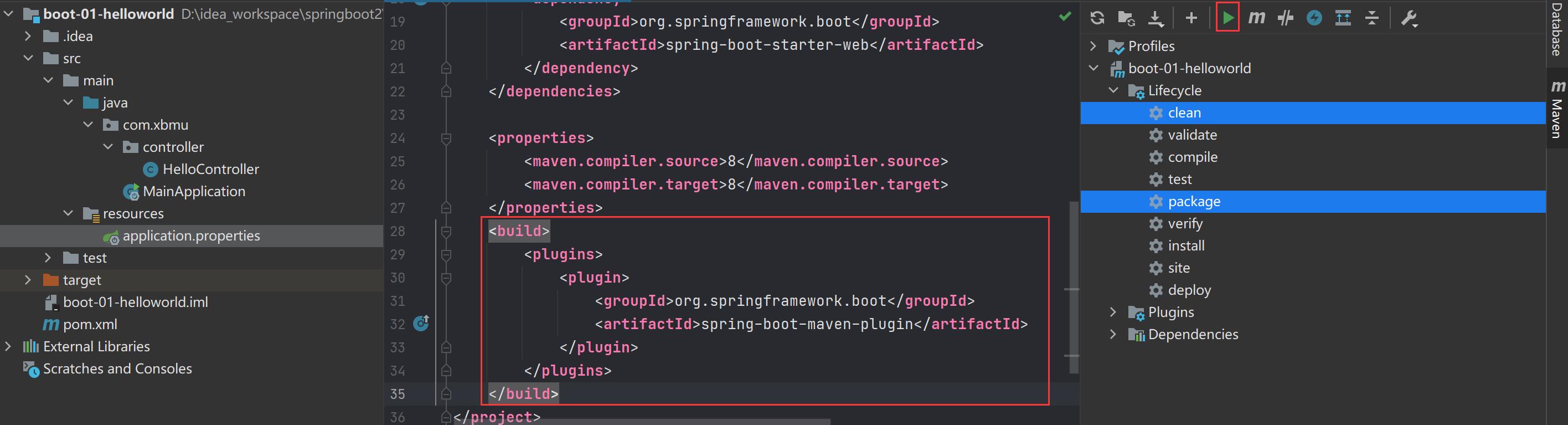The width and height of the screenshot is (1568, 425).
Task: Open Maven settings wrench icon
Action: [x=1409, y=18]
